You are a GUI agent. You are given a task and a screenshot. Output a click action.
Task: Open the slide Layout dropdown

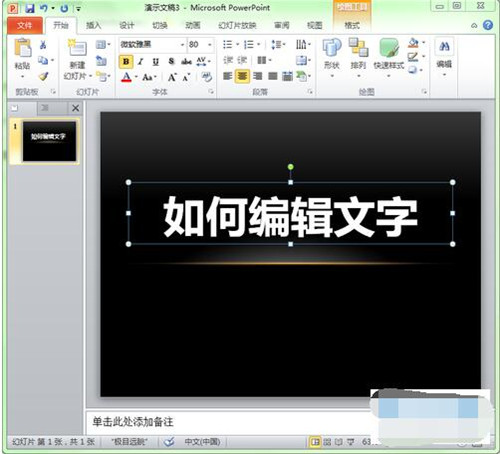[103, 44]
